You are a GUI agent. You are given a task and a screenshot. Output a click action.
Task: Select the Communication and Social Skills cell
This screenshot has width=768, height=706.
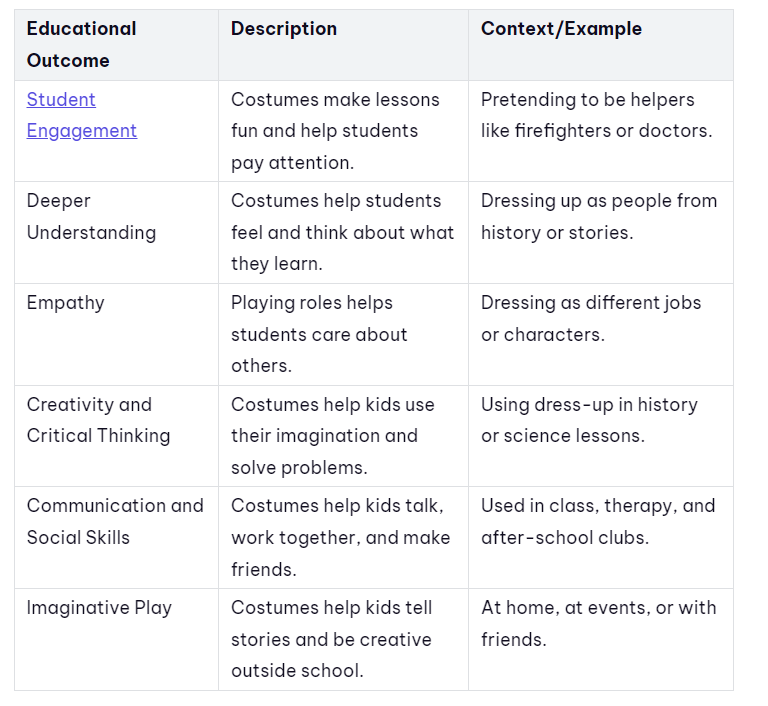[117, 537]
